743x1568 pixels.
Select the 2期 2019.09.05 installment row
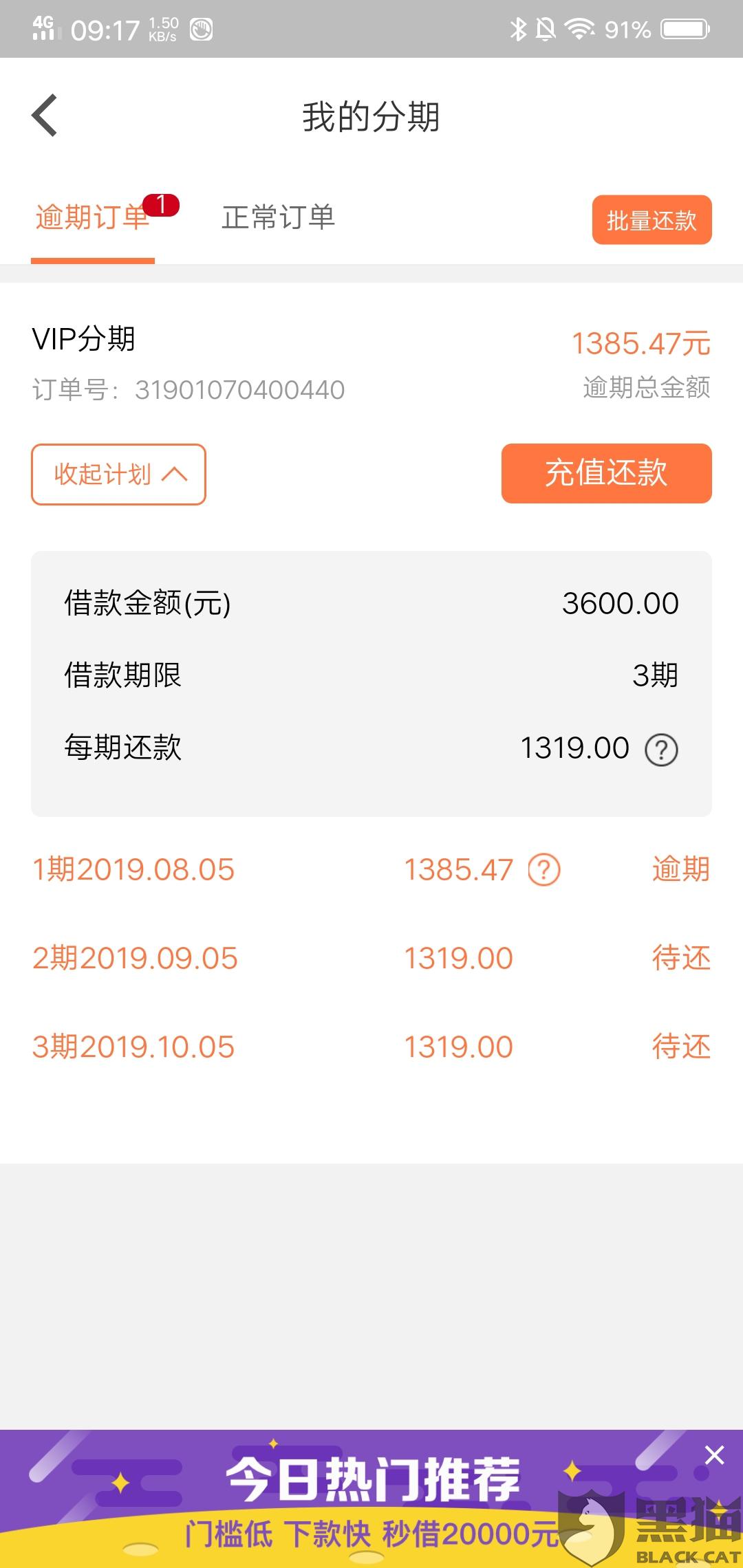coord(371,958)
